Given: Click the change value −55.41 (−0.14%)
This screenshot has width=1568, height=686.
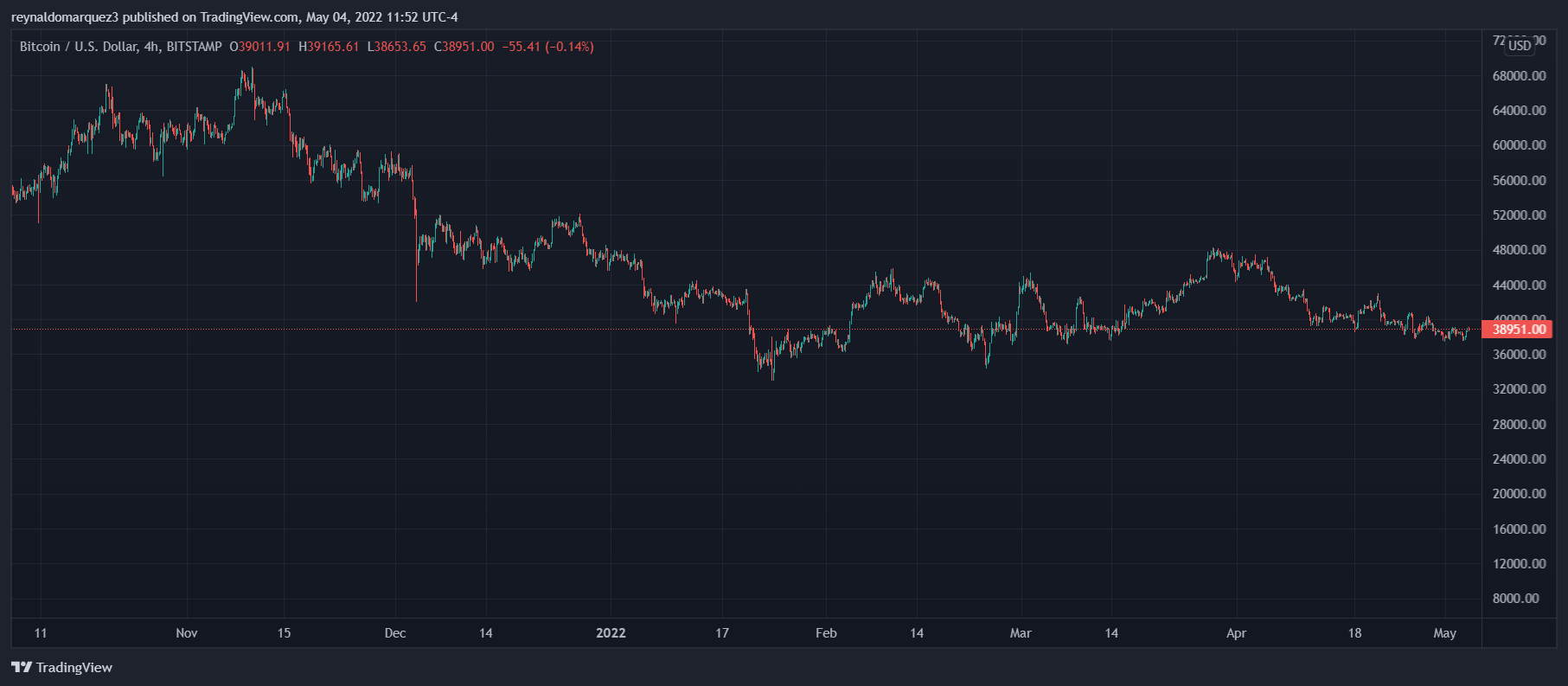Looking at the screenshot, I should [547, 47].
